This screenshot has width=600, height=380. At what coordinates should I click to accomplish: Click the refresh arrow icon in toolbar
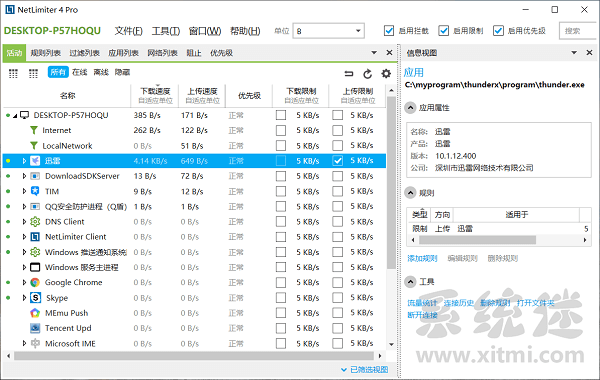pyautogui.click(x=367, y=73)
